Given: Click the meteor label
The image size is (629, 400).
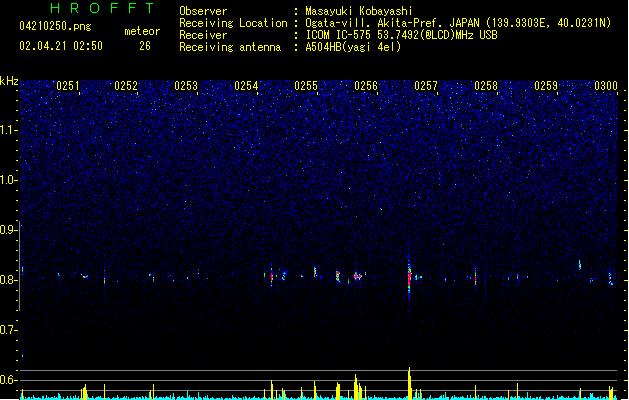Looking at the screenshot, I should tap(142, 31).
